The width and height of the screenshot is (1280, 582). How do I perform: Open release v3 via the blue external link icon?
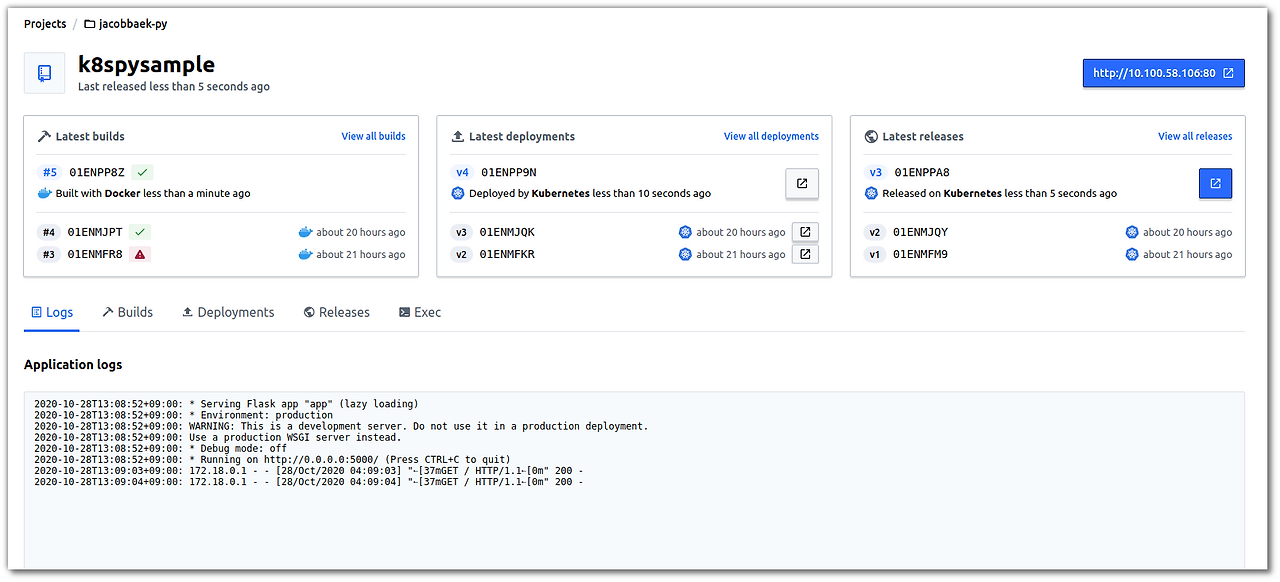[1215, 183]
